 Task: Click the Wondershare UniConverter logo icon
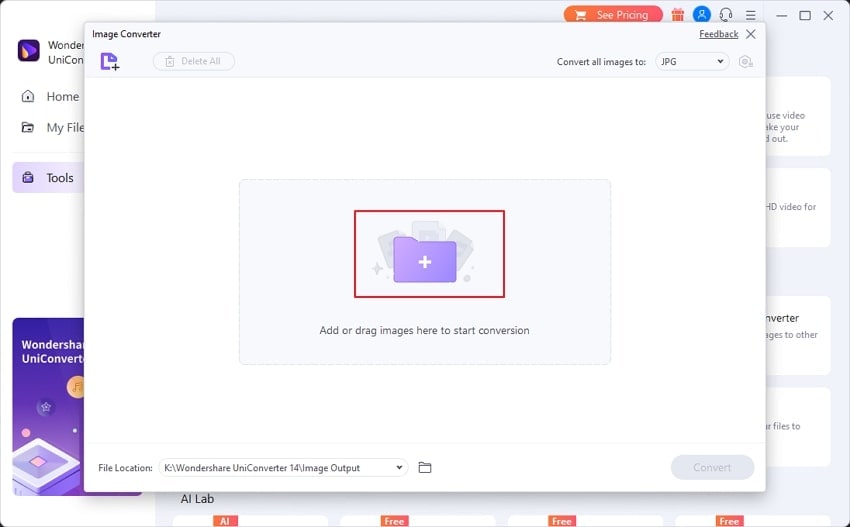tap(29, 51)
